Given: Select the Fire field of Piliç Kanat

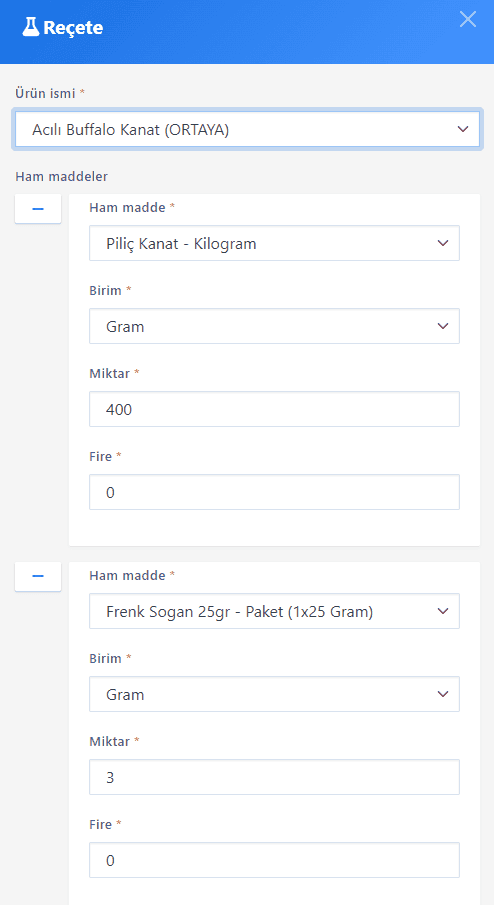Looking at the screenshot, I should (274, 492).
